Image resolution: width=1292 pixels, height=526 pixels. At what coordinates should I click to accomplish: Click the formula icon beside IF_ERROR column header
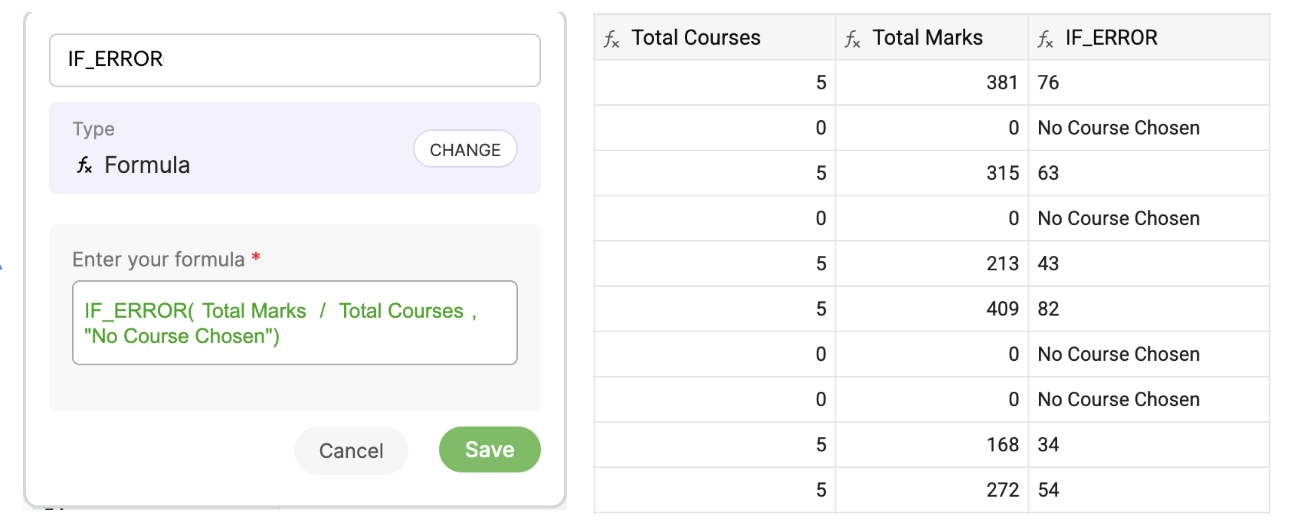[1045, 39]
